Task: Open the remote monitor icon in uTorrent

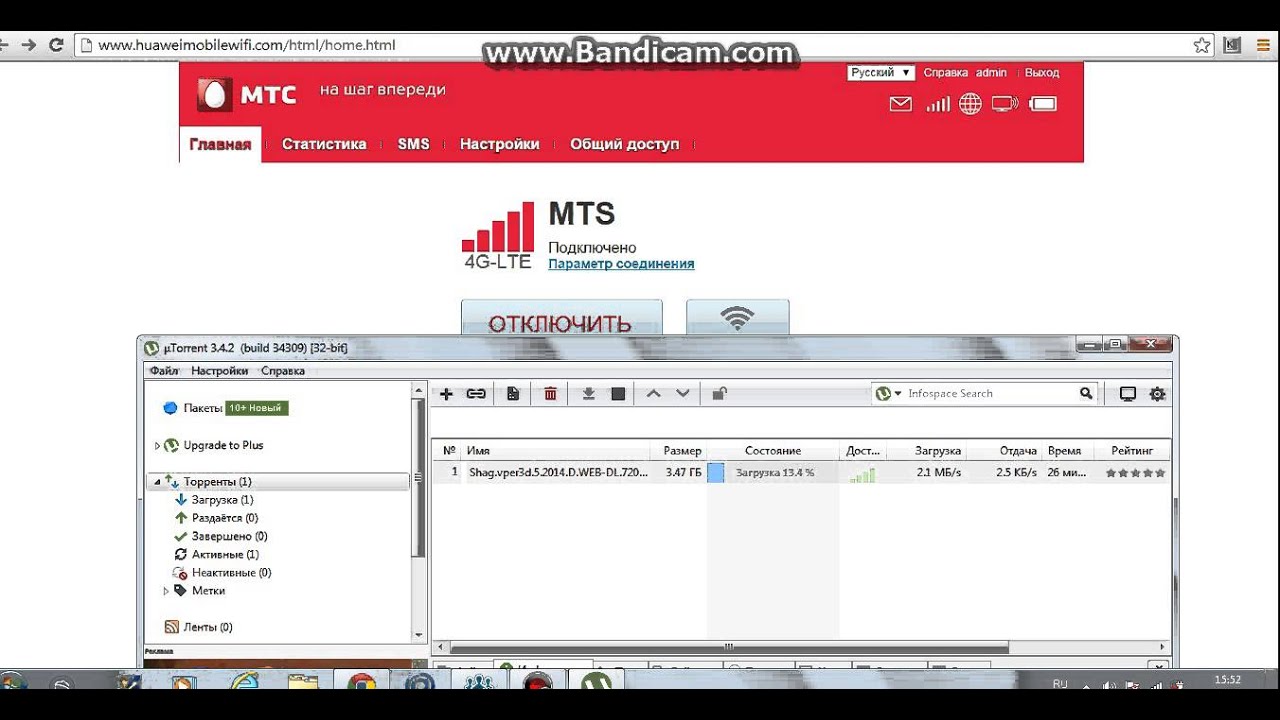Action: [x=1127, y=394]
